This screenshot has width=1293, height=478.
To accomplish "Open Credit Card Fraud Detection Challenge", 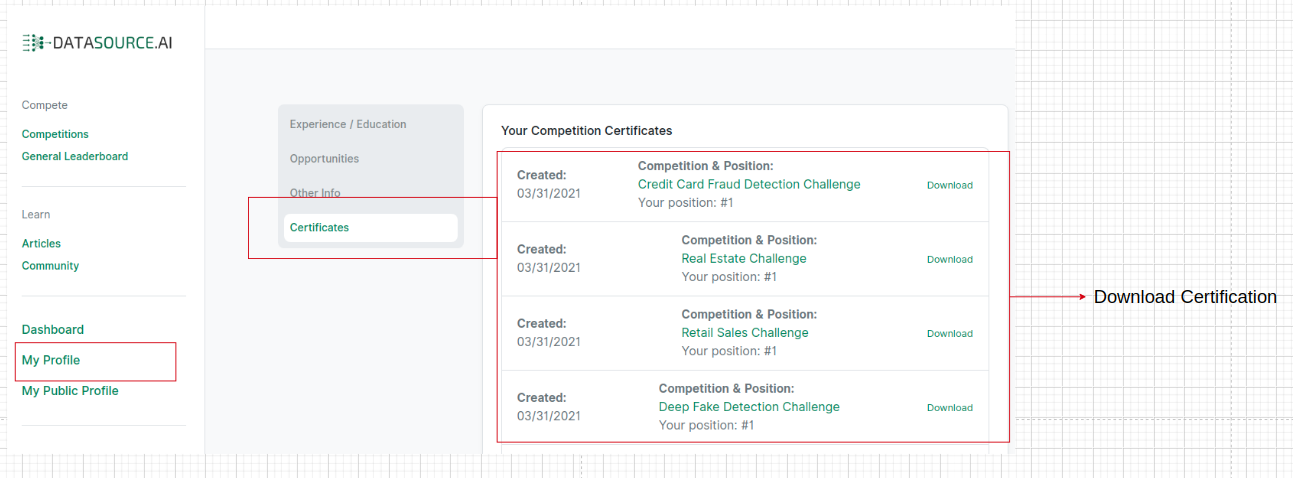I will tap(749, 184).
